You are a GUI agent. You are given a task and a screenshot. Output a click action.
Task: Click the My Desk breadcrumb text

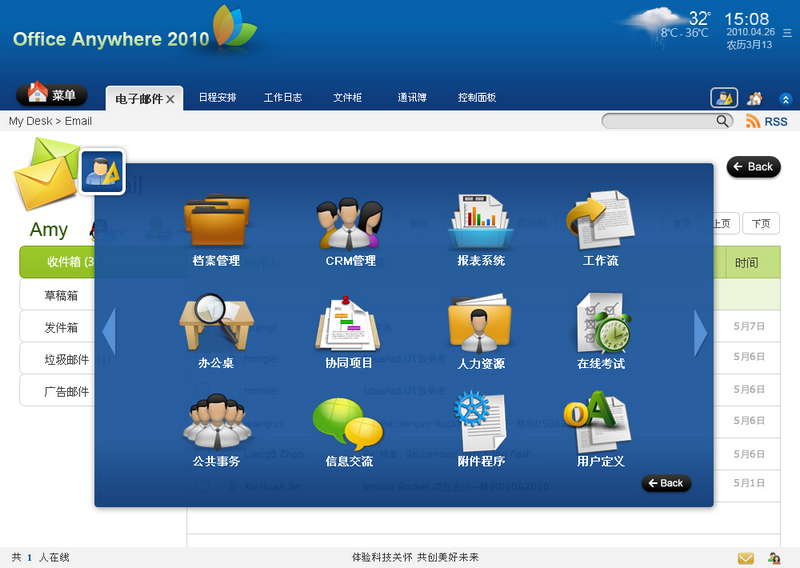point(30,121)
